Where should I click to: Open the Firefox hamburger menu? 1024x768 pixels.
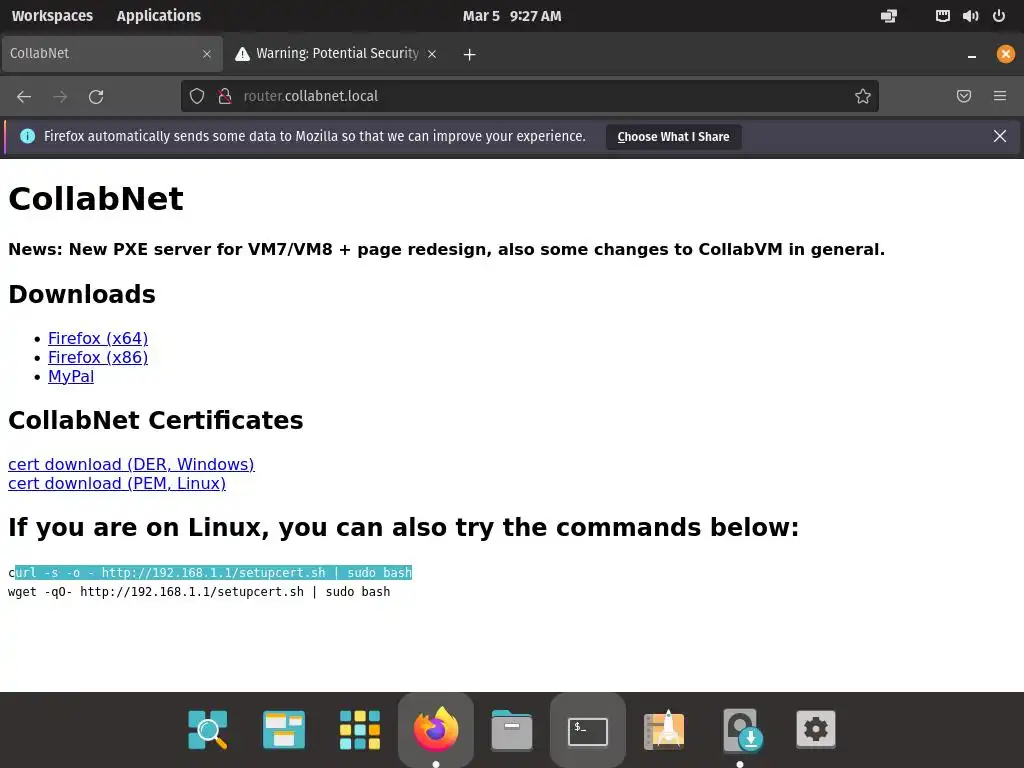coord(1000,96)
